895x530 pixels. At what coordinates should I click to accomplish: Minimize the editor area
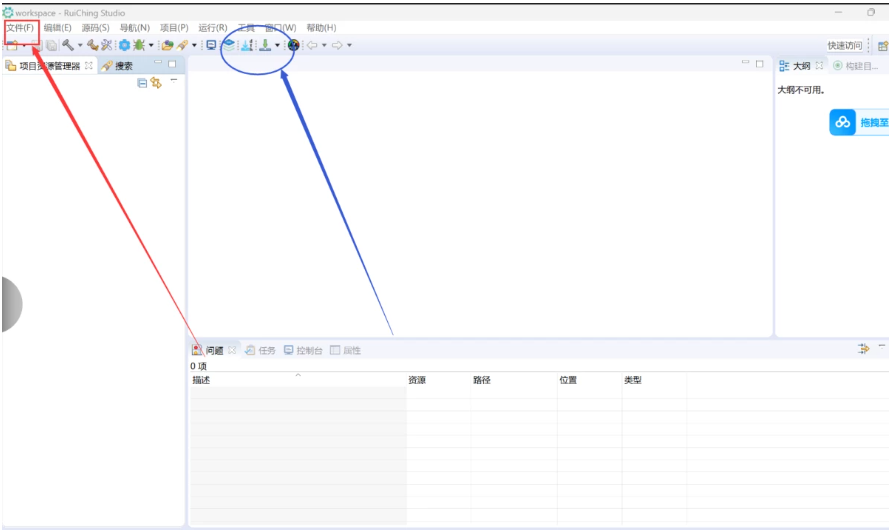(x=745, y=62)
